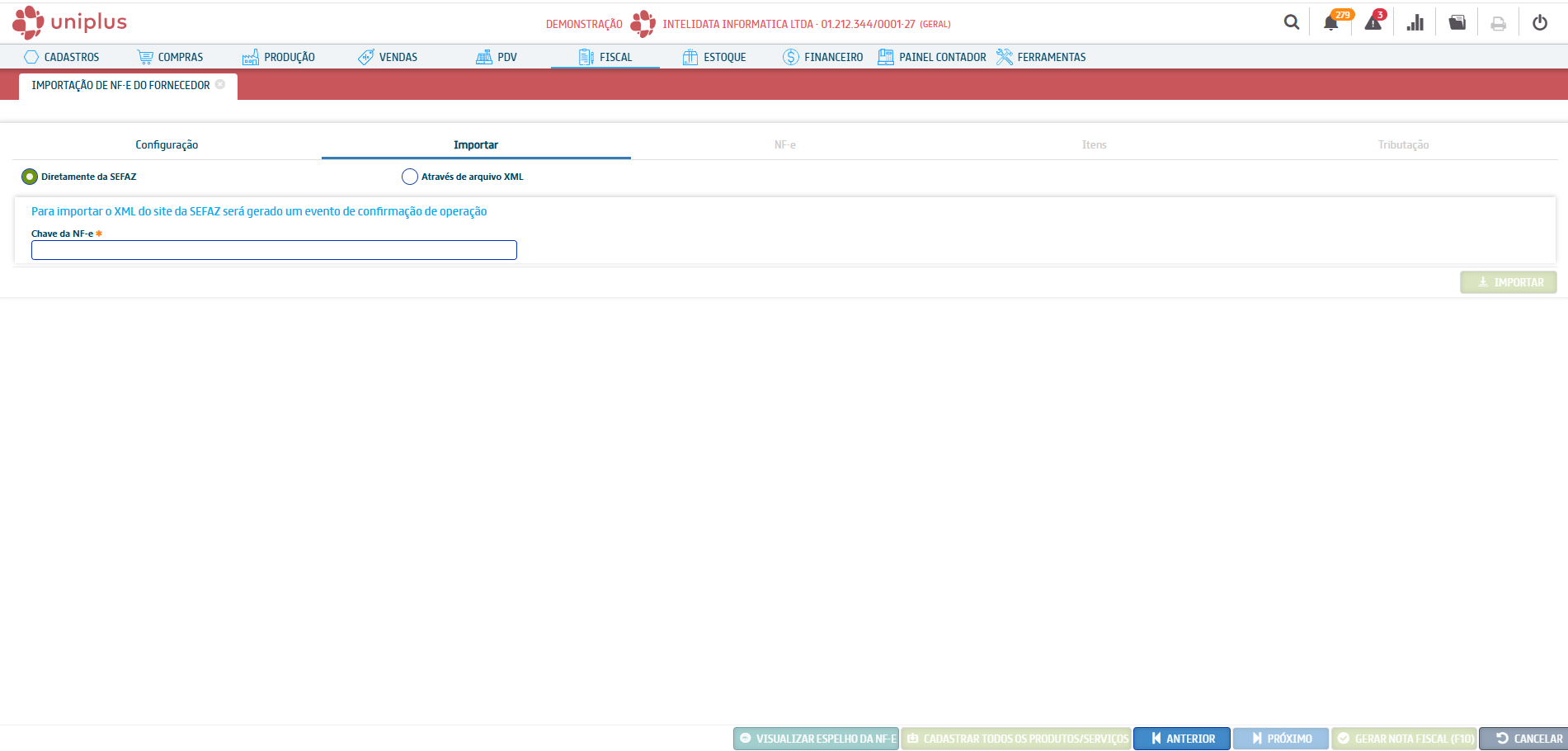Switch to the Configuração step tab
Viewport: 1568px width, 751px height.
(x=167, y=144)
